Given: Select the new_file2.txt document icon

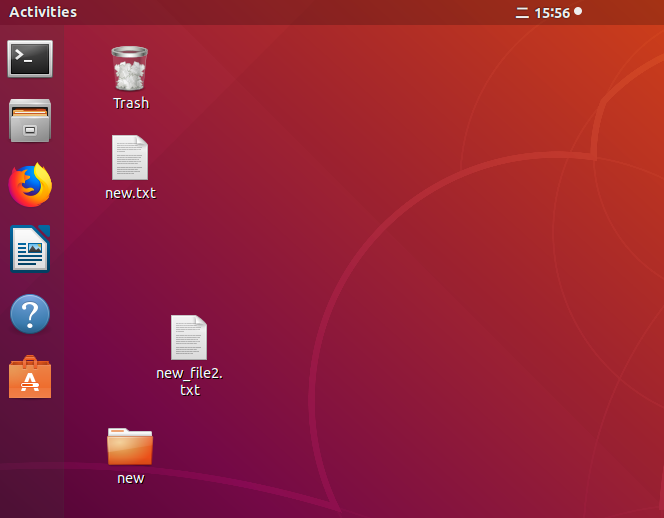Looking at the screenshot, I should (189, 338).
